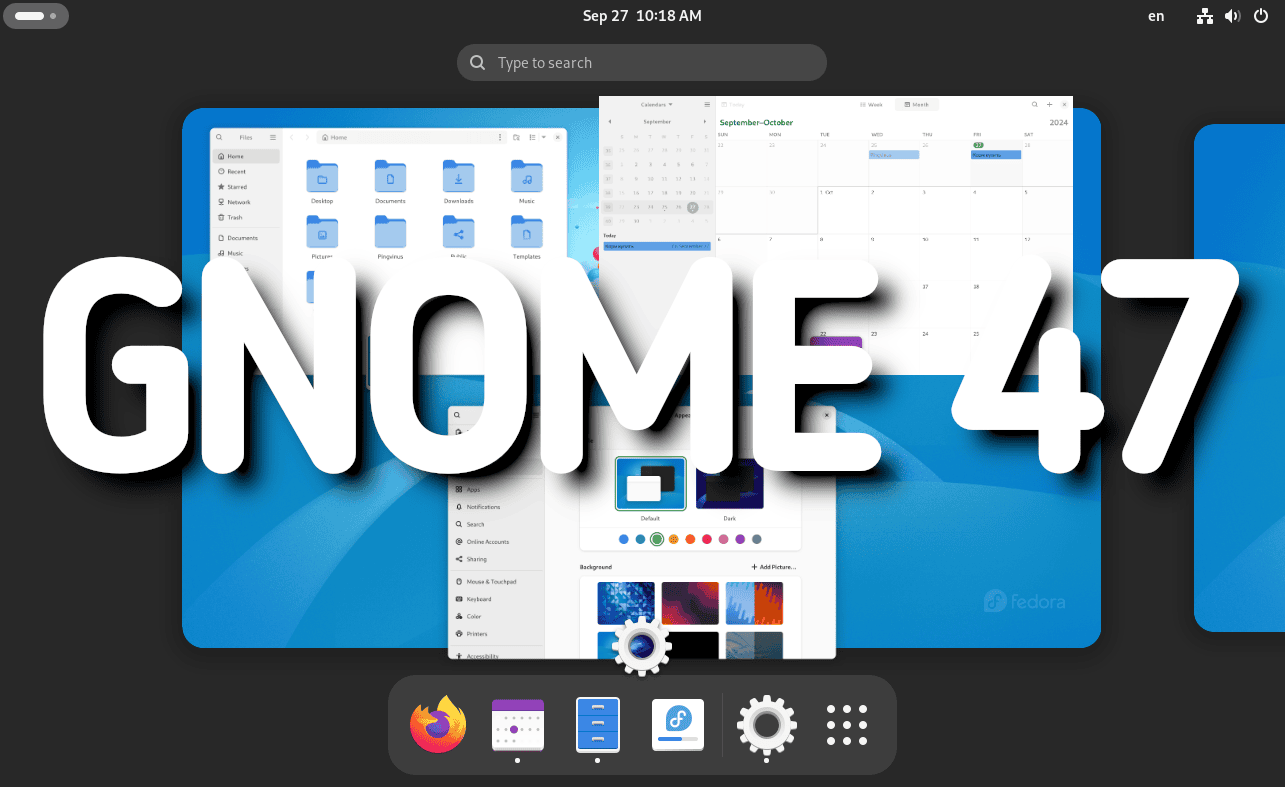Select the blue triangles background thumbnail
Image resolution: width=1285 pixels, height=787 pixels.
tap(626, 603)
